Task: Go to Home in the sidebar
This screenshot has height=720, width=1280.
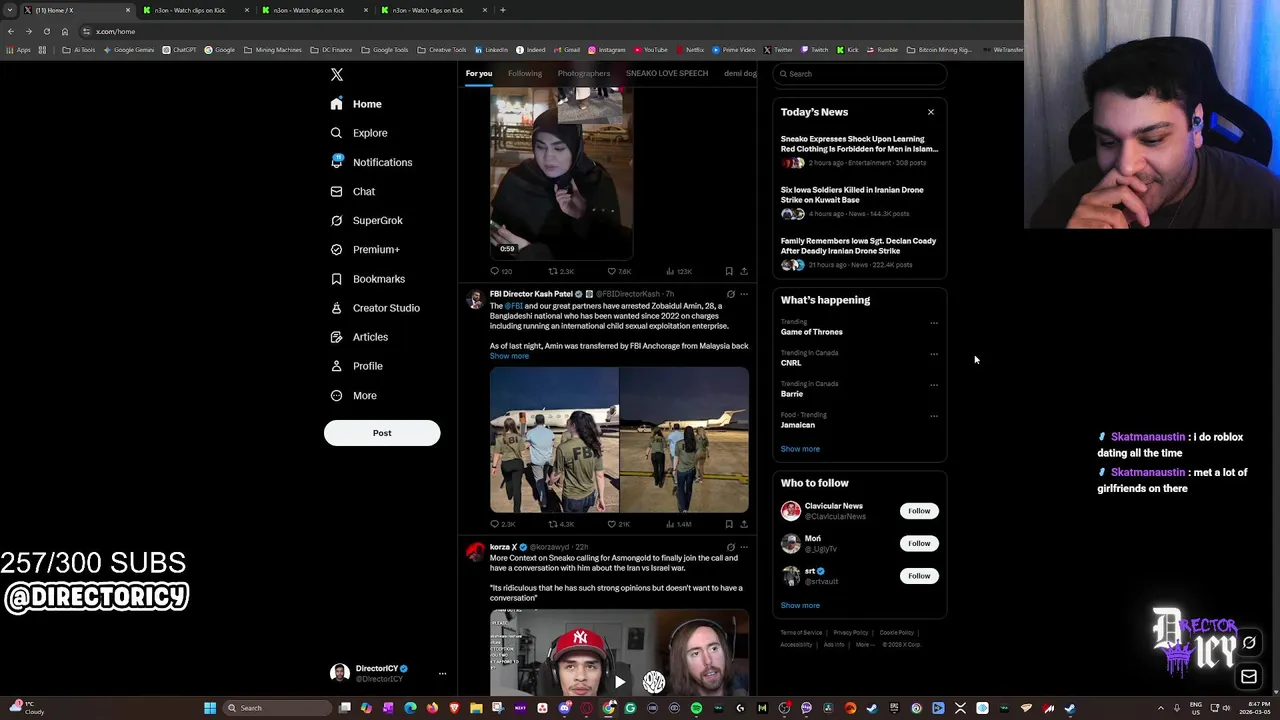Action: tap(357, 104)
